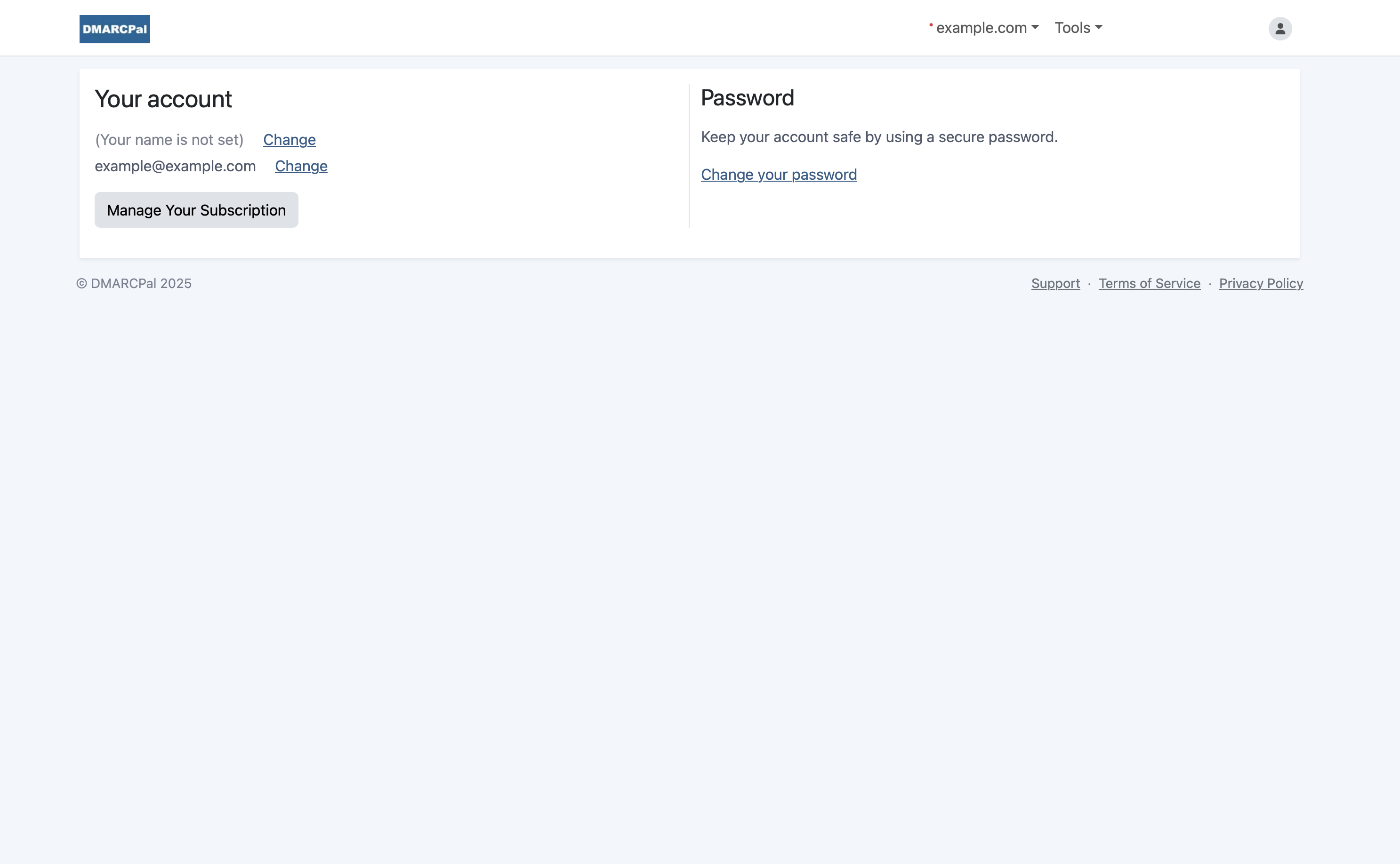Click the caret arrow next to example.com
This screenshot has width=1400, height=864.
pyautogui.click(x=1035, y=27)
